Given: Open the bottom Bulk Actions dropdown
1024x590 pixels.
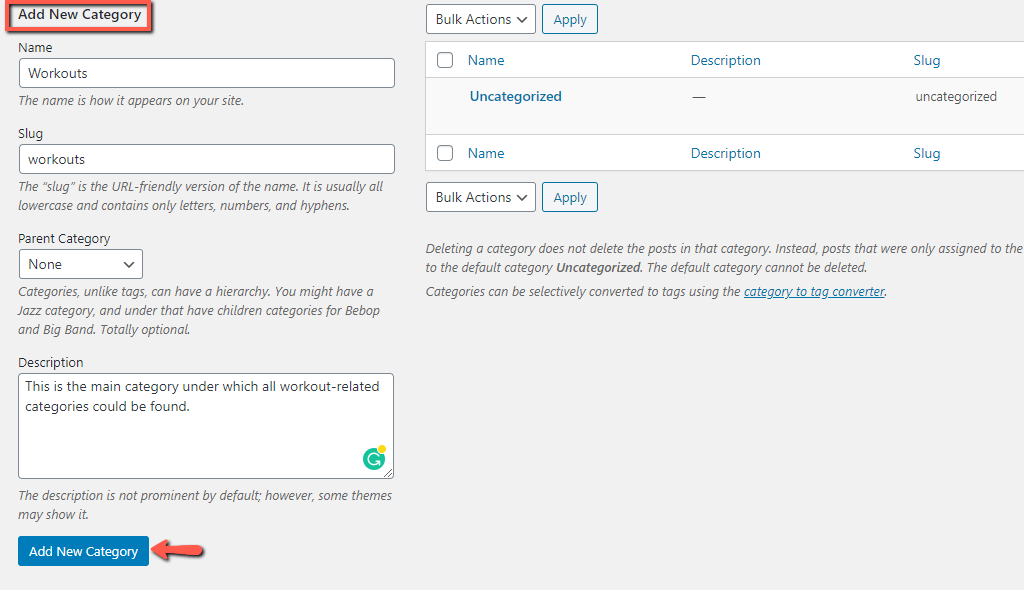Looking at the screenshot, I should [481, 197].
